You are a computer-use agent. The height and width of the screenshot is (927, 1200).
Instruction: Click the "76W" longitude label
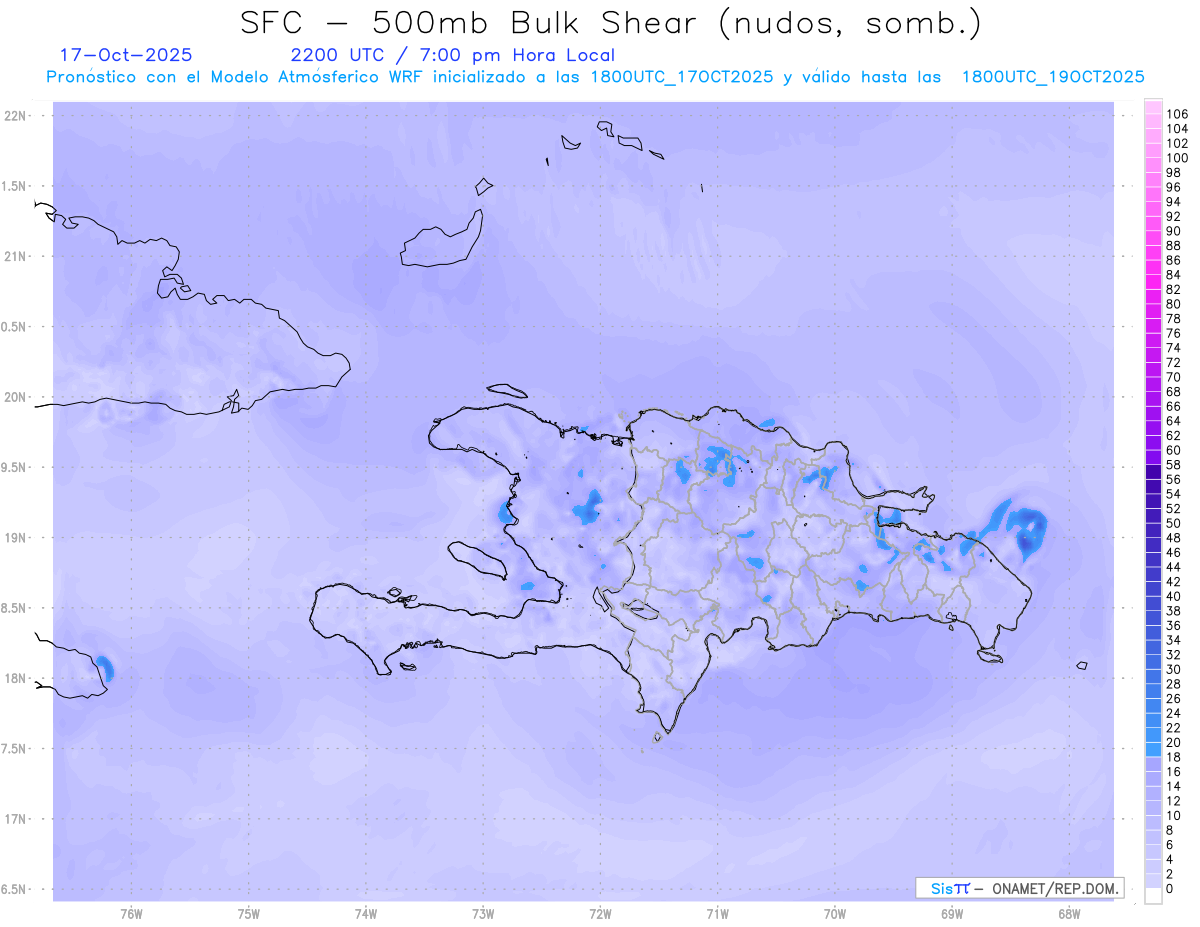tap(131, 913)
